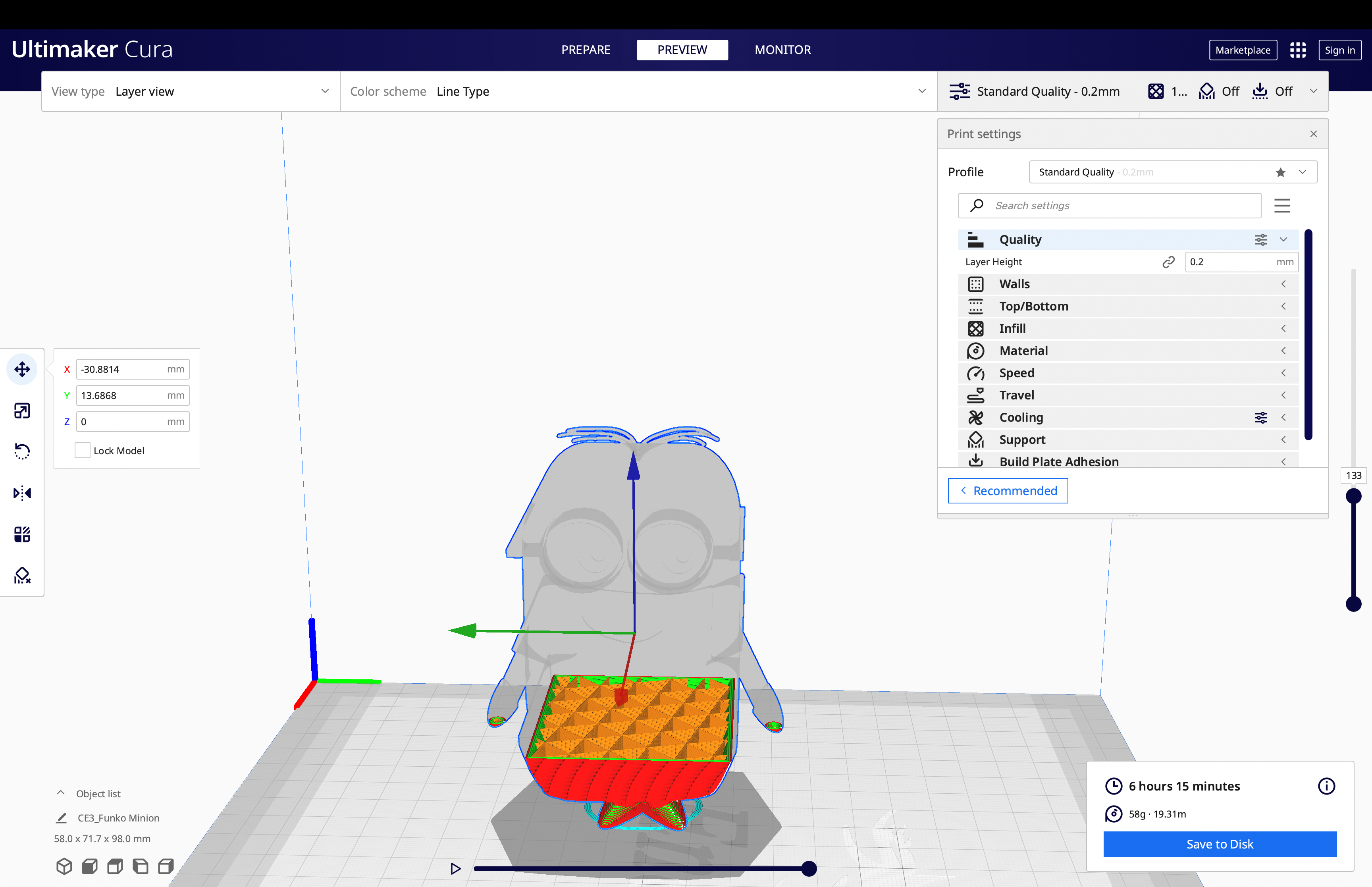Click the adhesion Off icon in summary bar
The image size is (1372, 887).
(1260, 91)
